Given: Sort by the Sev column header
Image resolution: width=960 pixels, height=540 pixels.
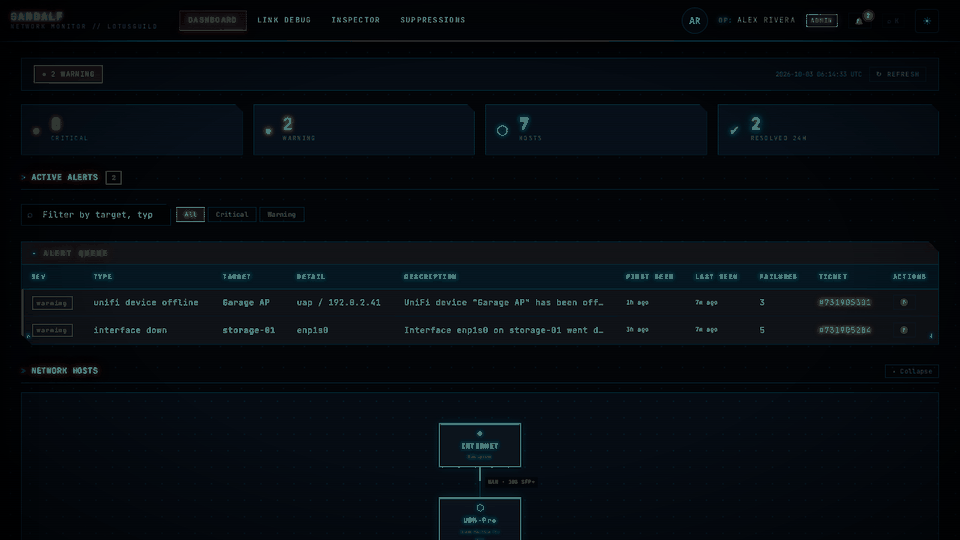Looking at the screenshot, I should click(39, 277).
